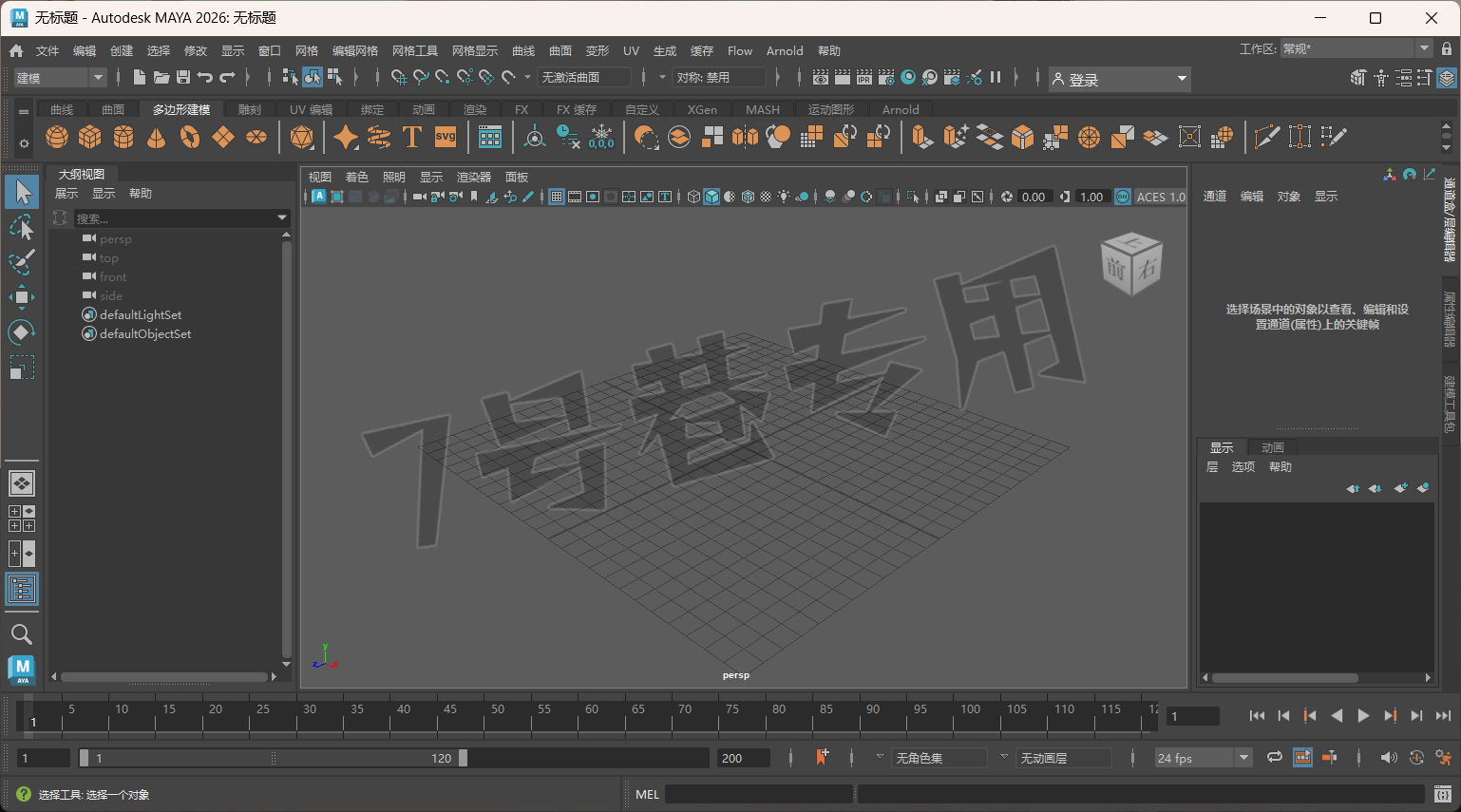Switch to the UV 编辑 shelf tab
This screenshot has height=812, width=1461.
click(312, 109)
